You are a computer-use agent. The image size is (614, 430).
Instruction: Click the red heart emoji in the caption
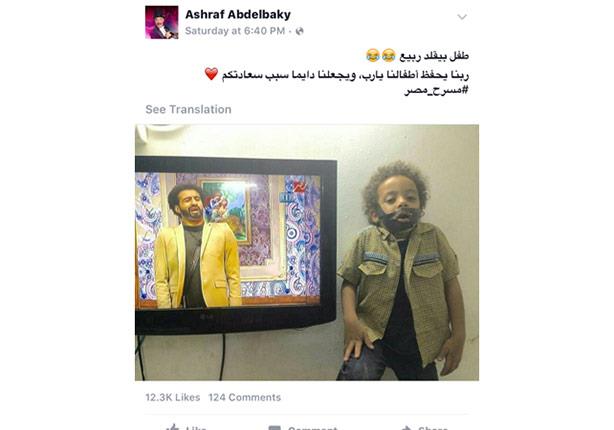(211, 74)
